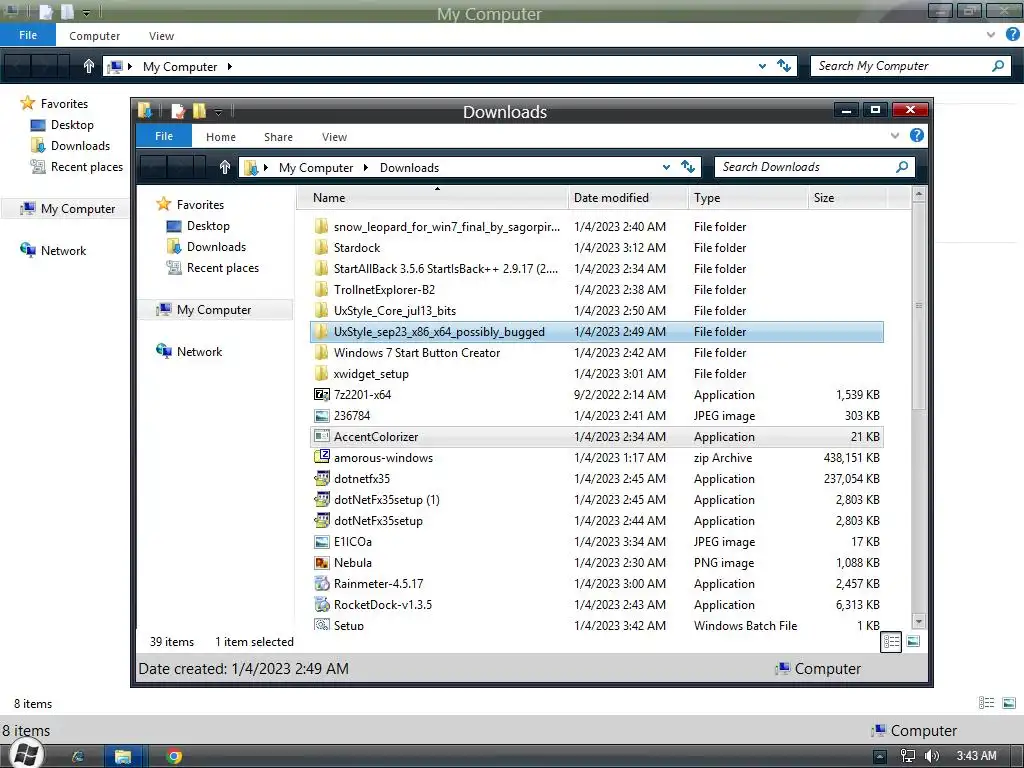Click the Rainmeter-4.5.17 application icon
Viewport: 1024px width, 768px height.
(321, 583)
